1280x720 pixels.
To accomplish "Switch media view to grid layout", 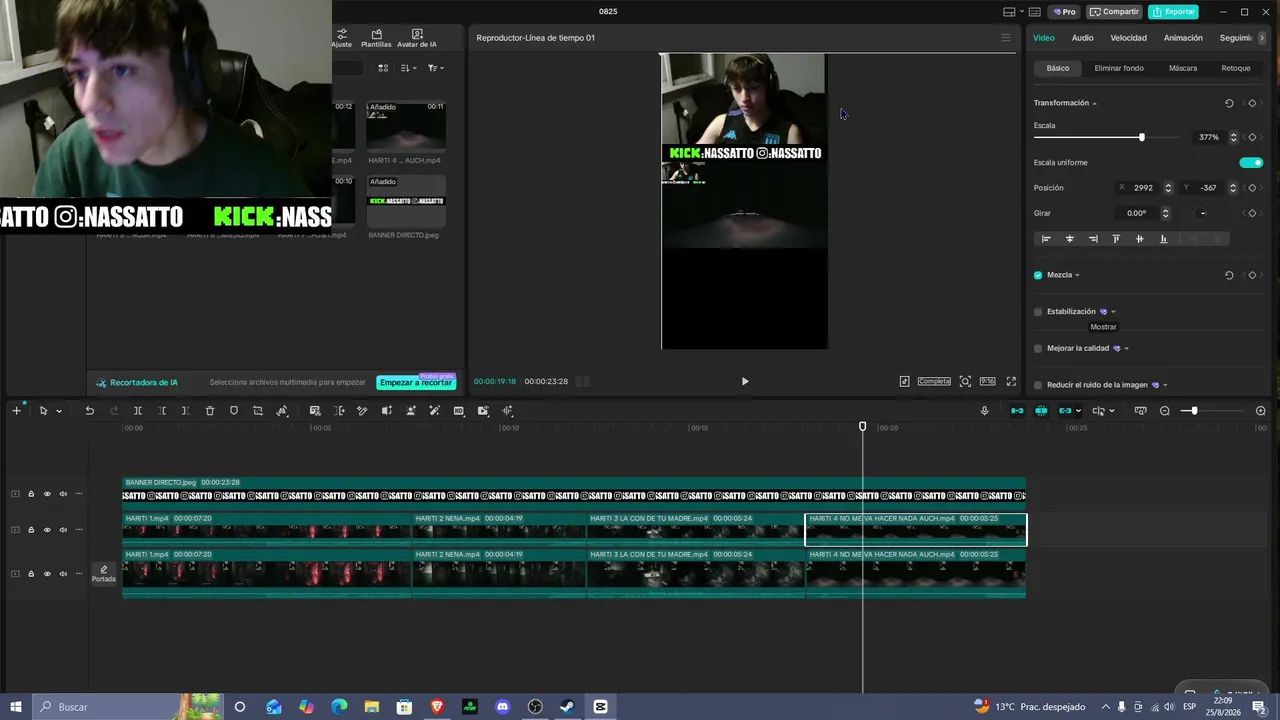I will (x=383, y=68).
